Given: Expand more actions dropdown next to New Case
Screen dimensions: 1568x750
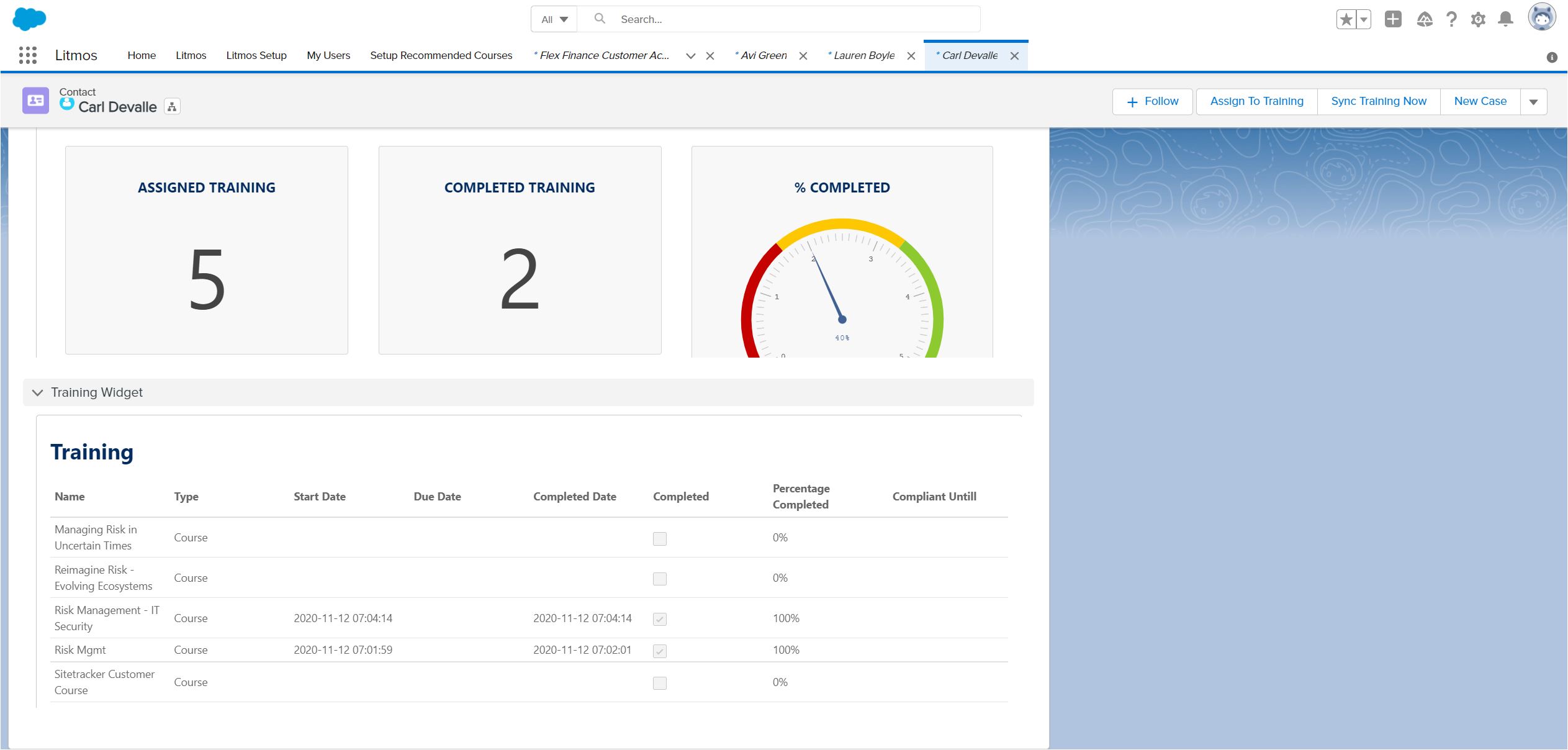Looking at the screenshot, I should click(x=1533, y=102).
